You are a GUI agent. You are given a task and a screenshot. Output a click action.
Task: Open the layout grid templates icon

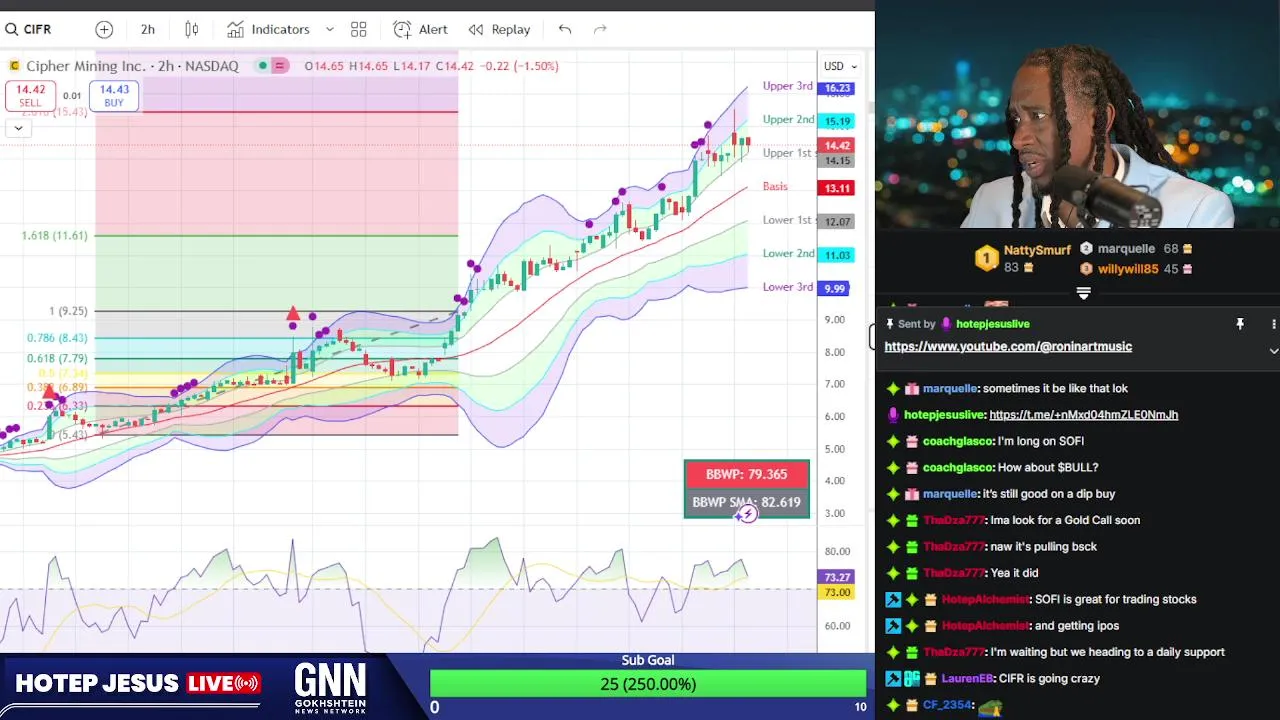coord(358,29)
